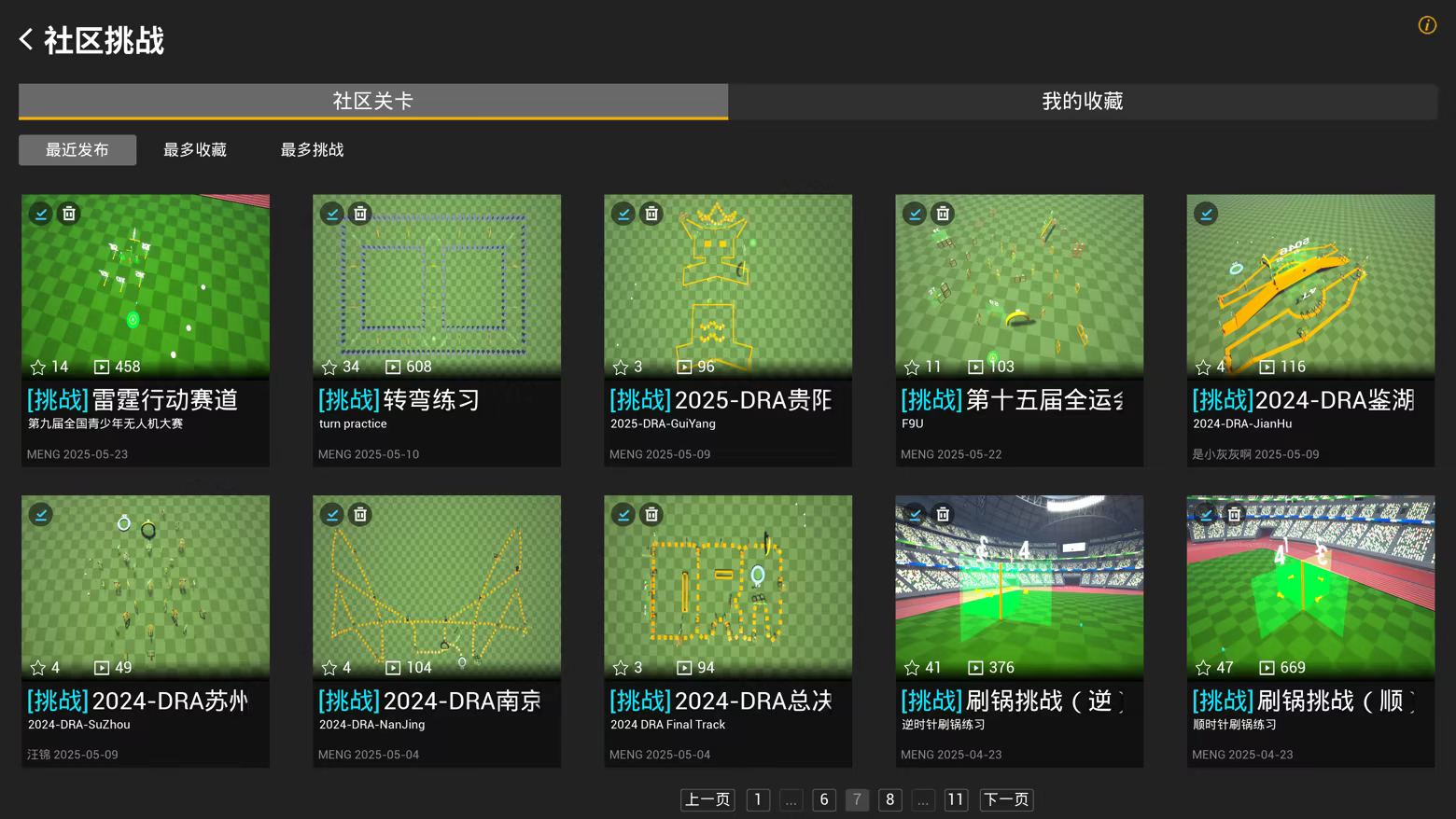Favorite the 刷锅挑战（顺）card using star icon
This screenshot has width=1456, height=819.
click(x=1203, y=667)
